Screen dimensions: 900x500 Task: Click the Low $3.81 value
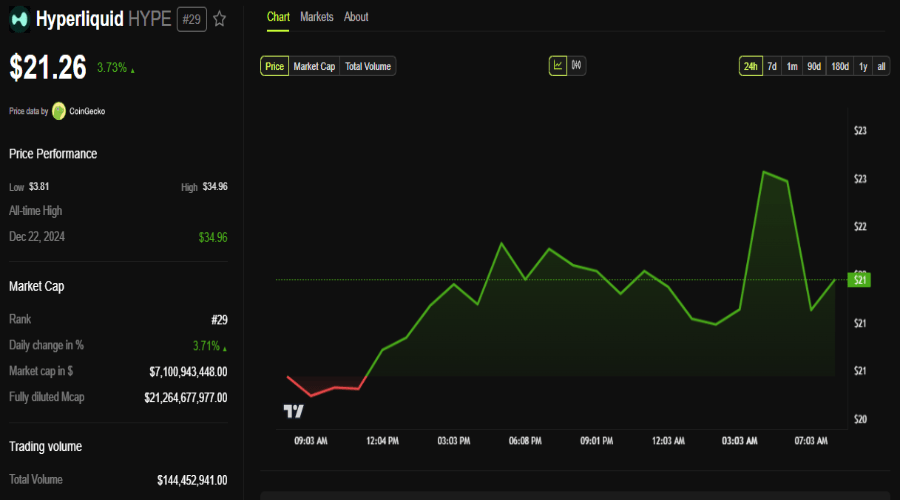(39, 187)
